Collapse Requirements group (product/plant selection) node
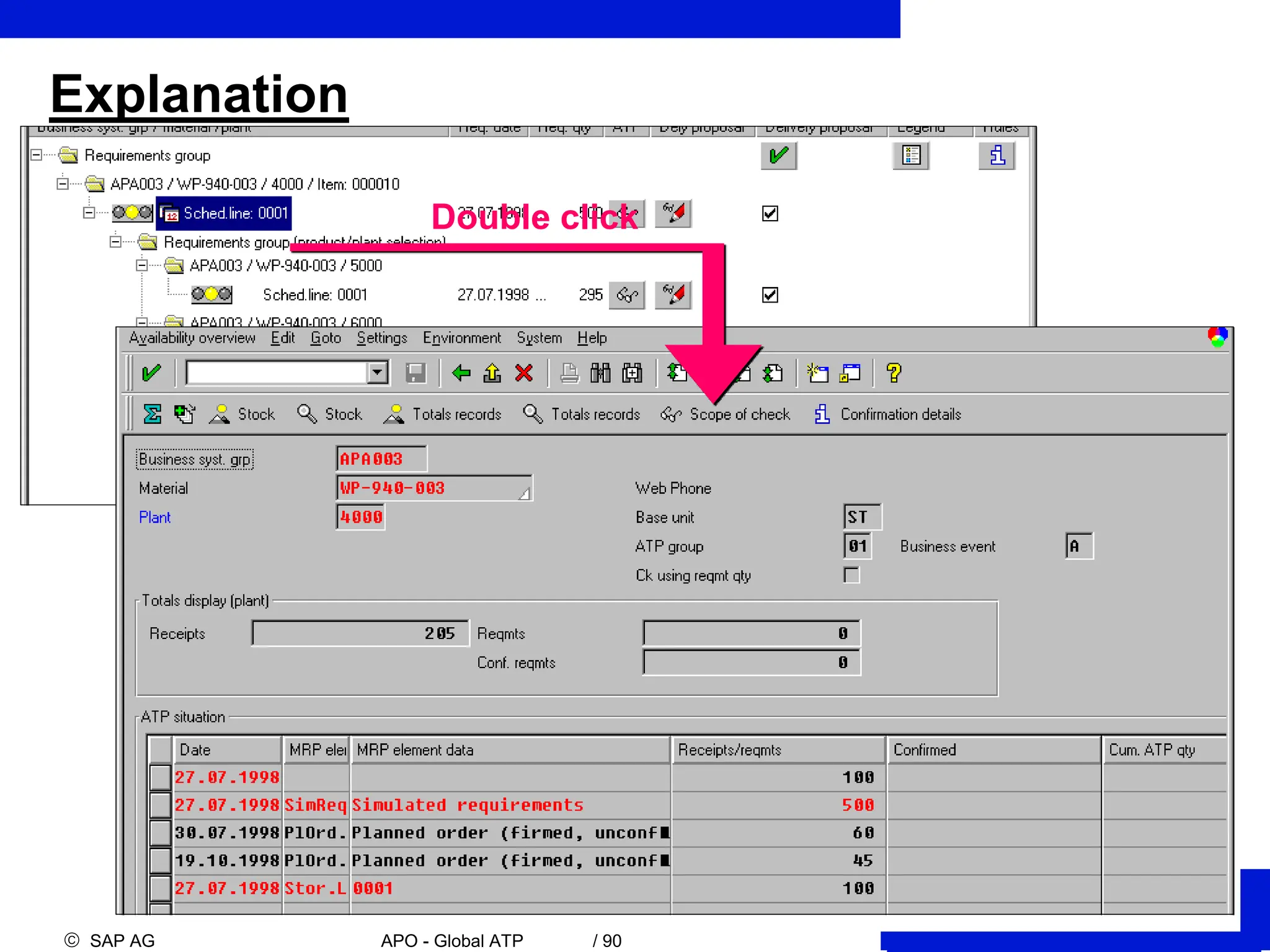Screen dimensions: 1270x952 (x=116, y=242)
